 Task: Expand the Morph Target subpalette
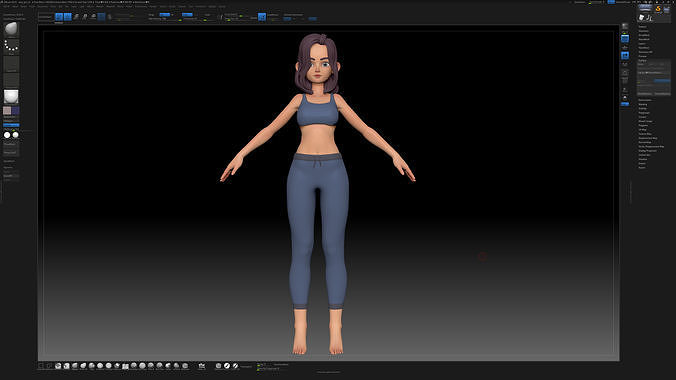[645, 121]
